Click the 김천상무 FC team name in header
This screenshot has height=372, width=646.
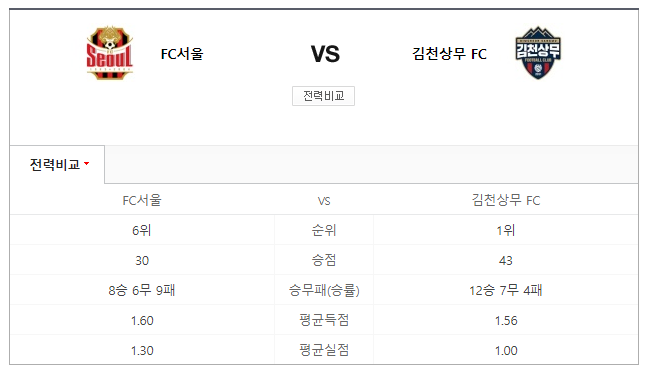[x=449, y=54]
